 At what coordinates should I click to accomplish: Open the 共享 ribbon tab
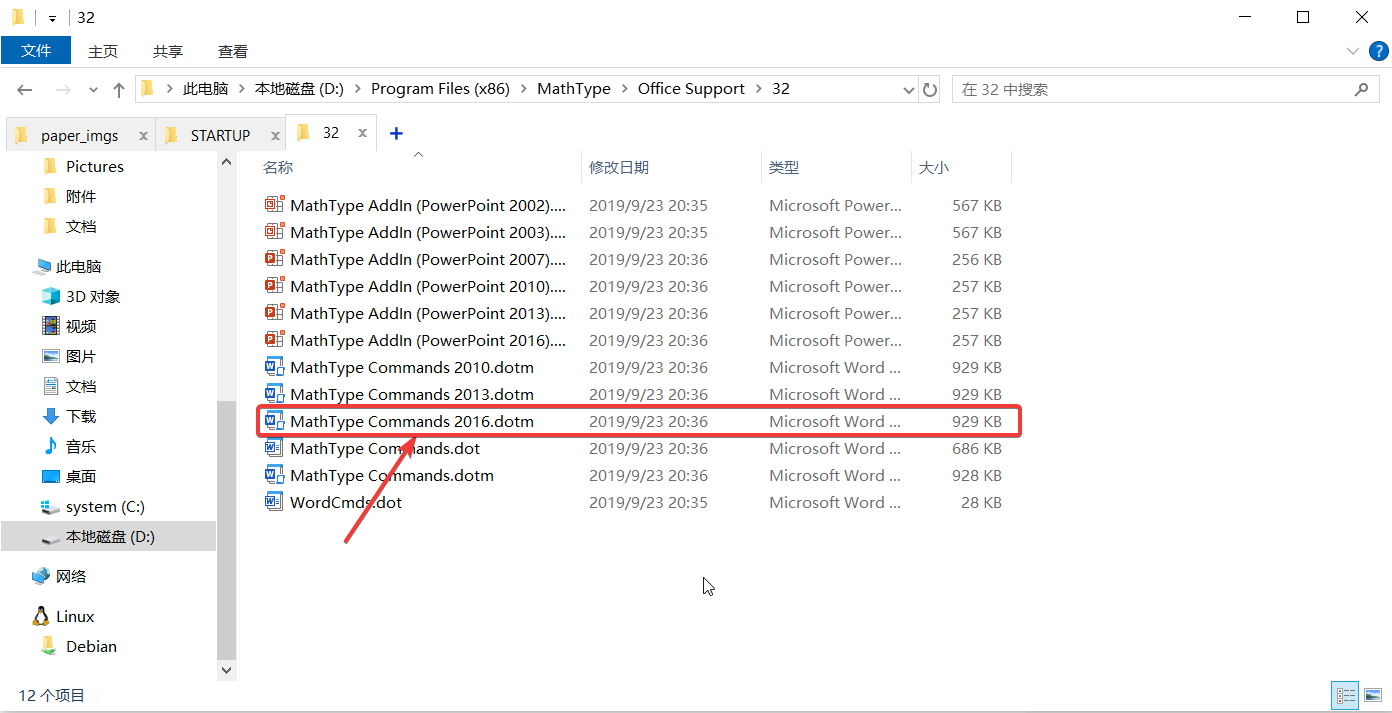tap(168, 51)
